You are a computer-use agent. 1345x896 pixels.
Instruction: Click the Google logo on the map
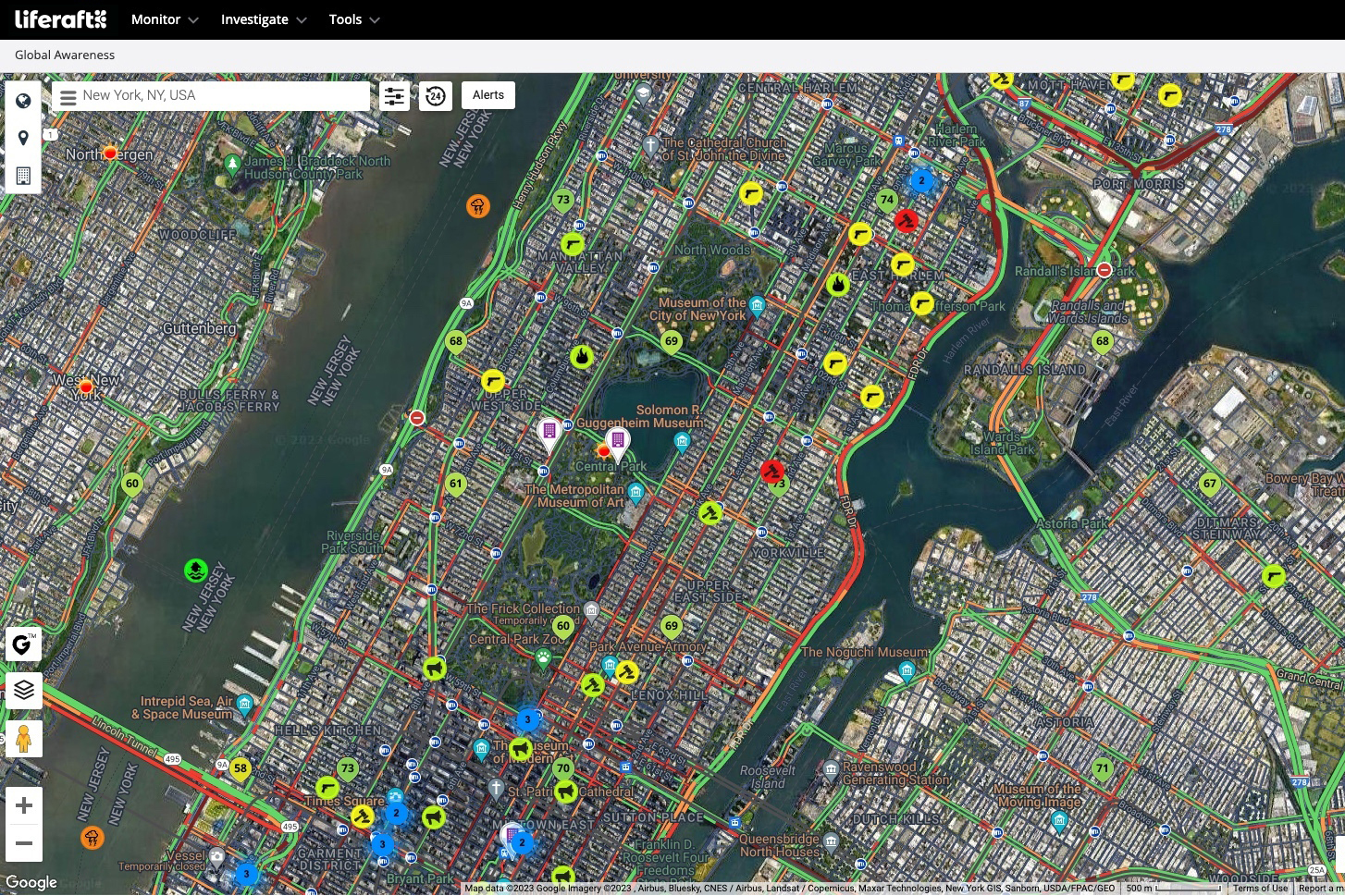click(31, 883)
